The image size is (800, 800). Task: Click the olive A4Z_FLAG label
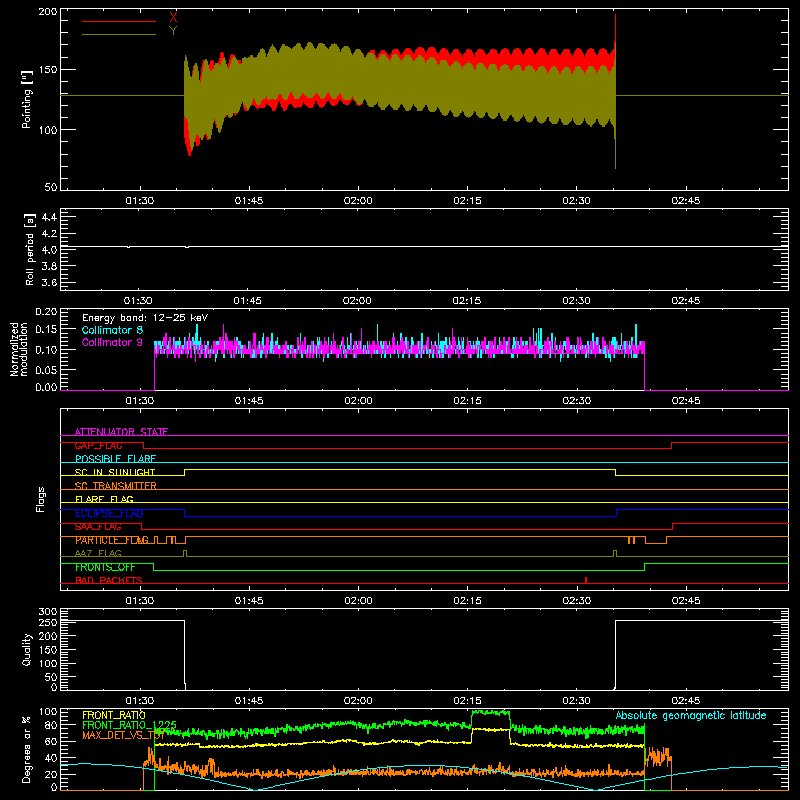(x=98, y=553)
